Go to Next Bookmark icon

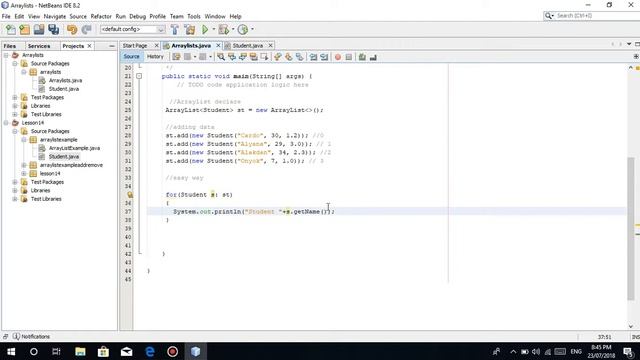[289, 57]
